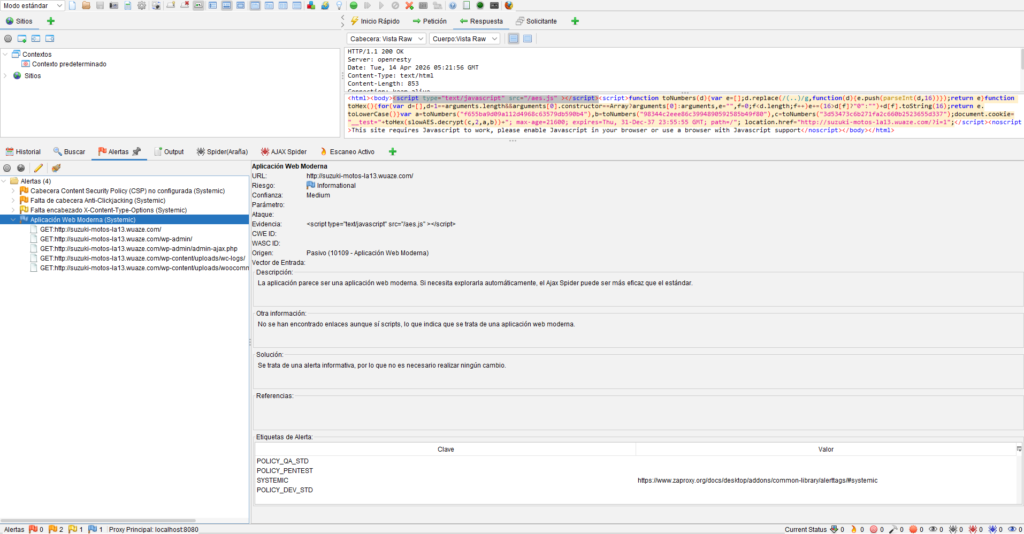The image size is (1024, 534).
Task: Click pencil edit icon in Alertas toolbar
Action: pyautogui.click(x=39, y=168)
